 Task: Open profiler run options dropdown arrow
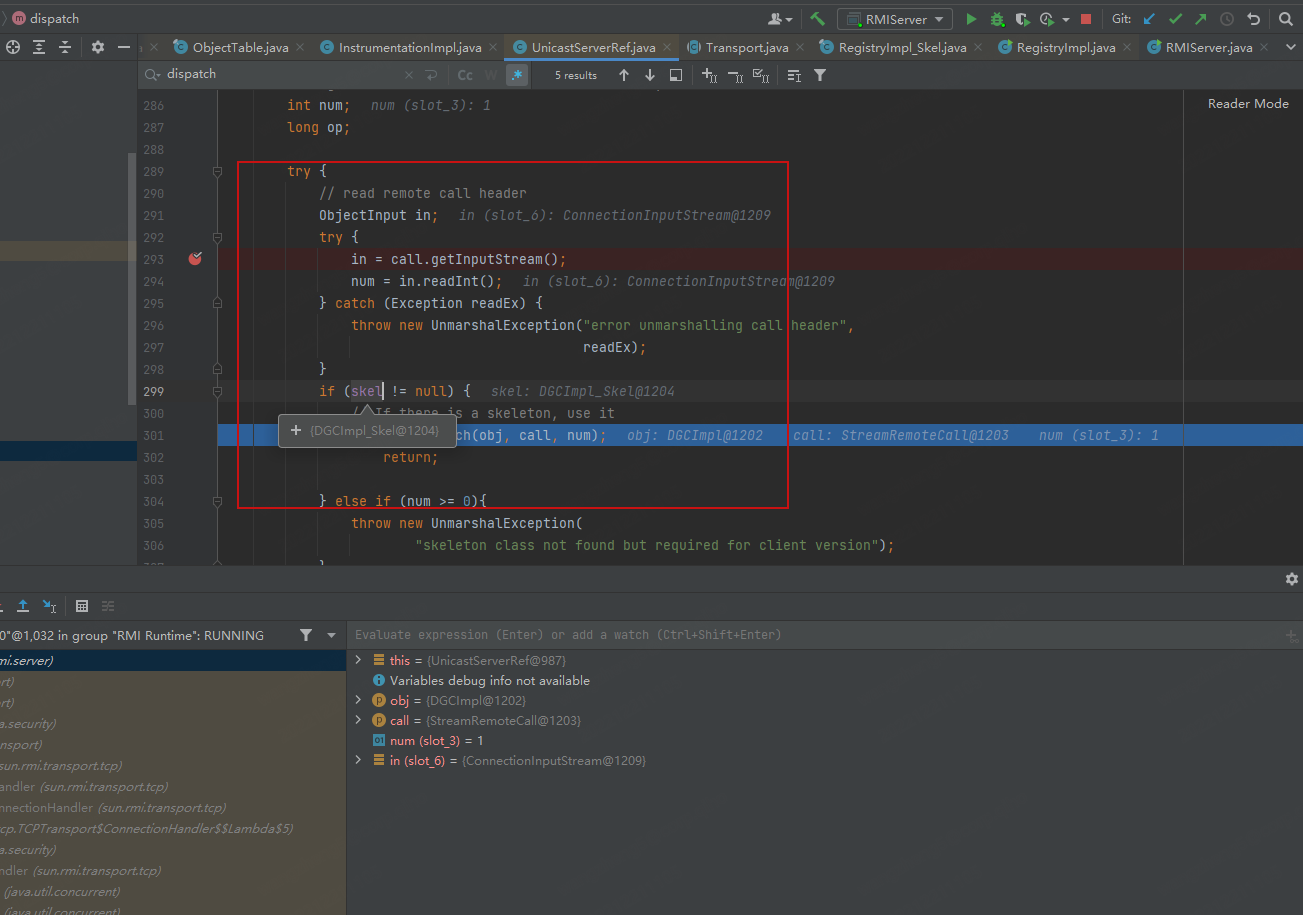pyautogui.click(x=1066, y=19)
